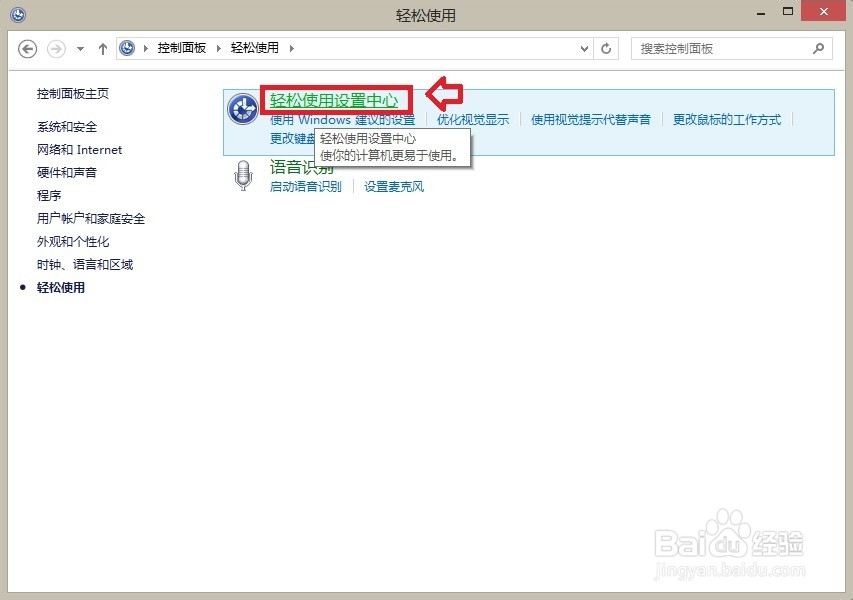
Task: Open 轻松使用设置中心
Action: coord(334,101)
